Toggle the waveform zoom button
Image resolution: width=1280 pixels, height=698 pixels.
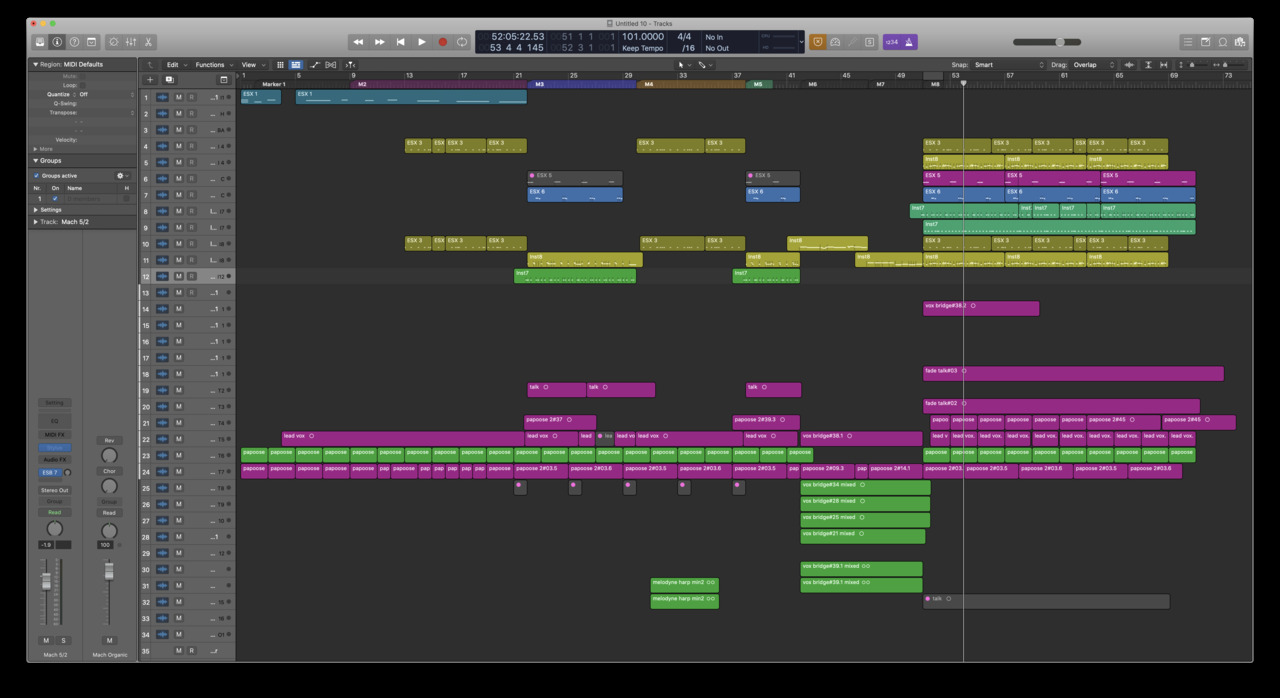[x=1129, y=65]
